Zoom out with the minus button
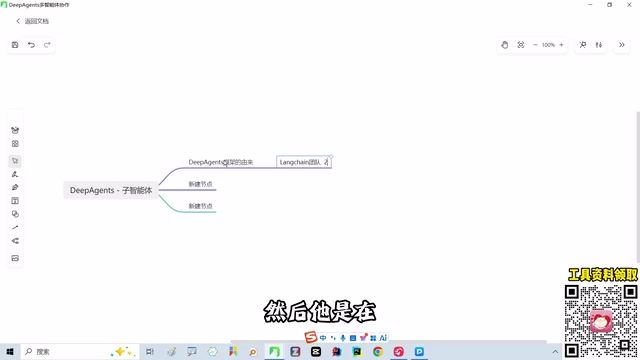The width and height of the screenshot is (640, 360). tap(535, 45)
